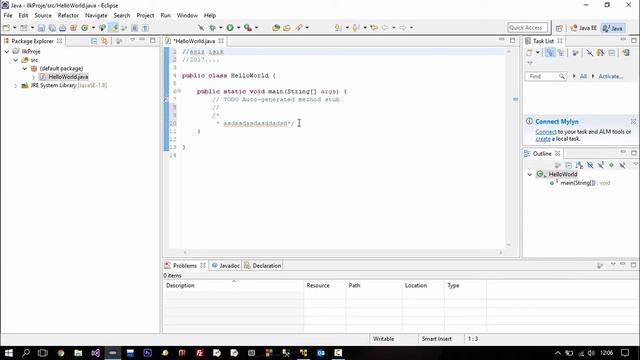Click the Save All toolbar icon
Viewport: 640px width, 360px height.
52,28
